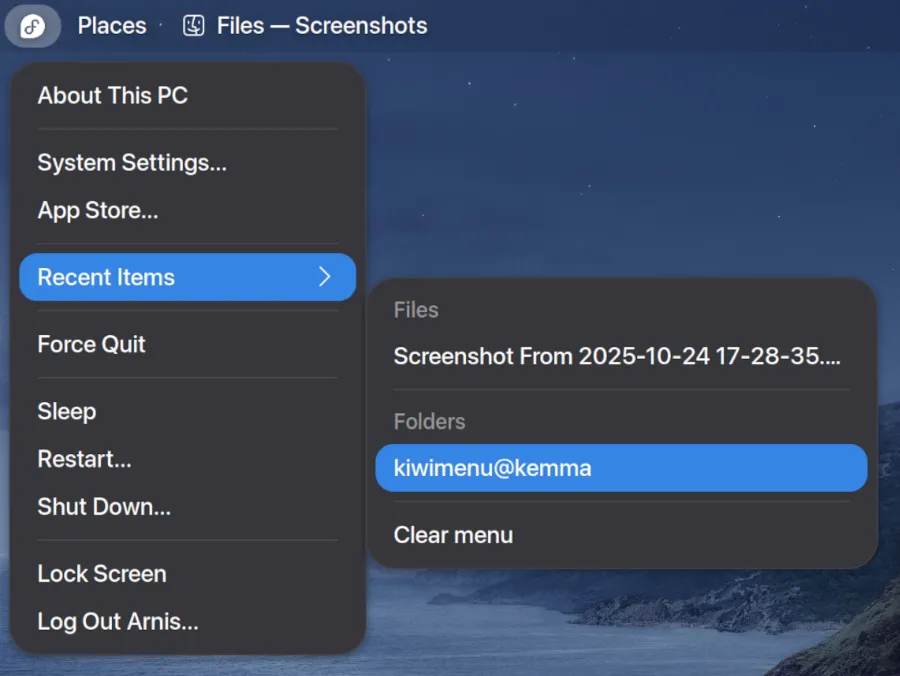Choose Restart from the menu
This screenshot has height=676, width=900.
click(x=84, y=459)
